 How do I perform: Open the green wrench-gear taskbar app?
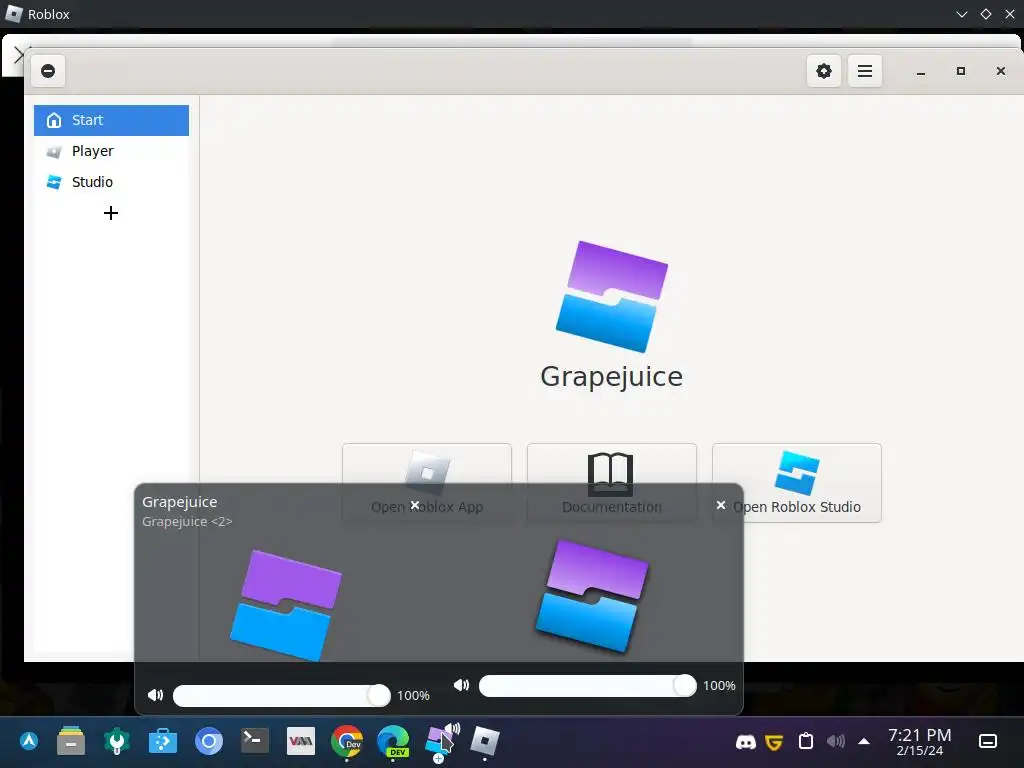point(117,741)
